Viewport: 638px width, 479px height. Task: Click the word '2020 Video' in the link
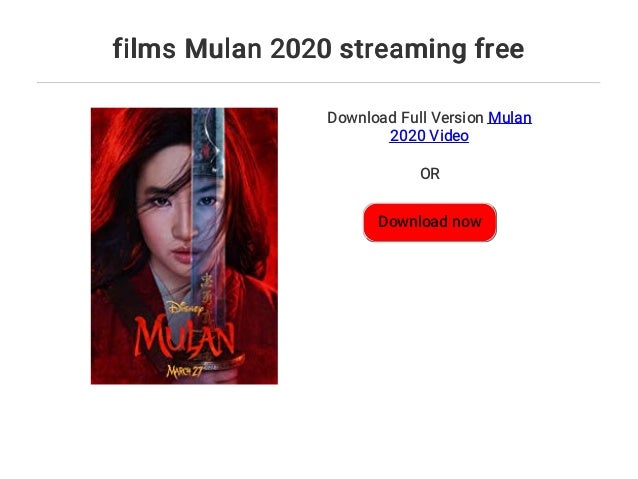[x=429, y=136]
